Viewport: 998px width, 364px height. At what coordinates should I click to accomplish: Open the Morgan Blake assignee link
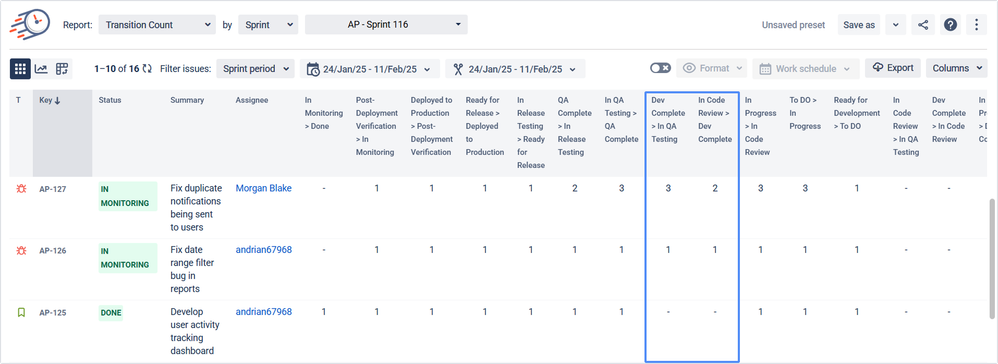(x=264, y=188)
